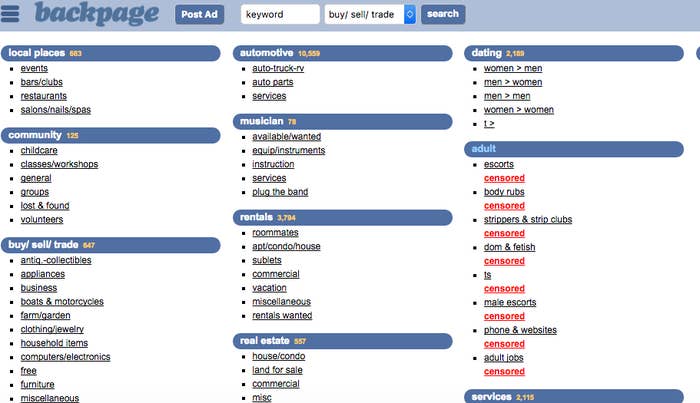Open the childcare link
The width and height of the screenshot is (700, 403).
click(39, 150)
